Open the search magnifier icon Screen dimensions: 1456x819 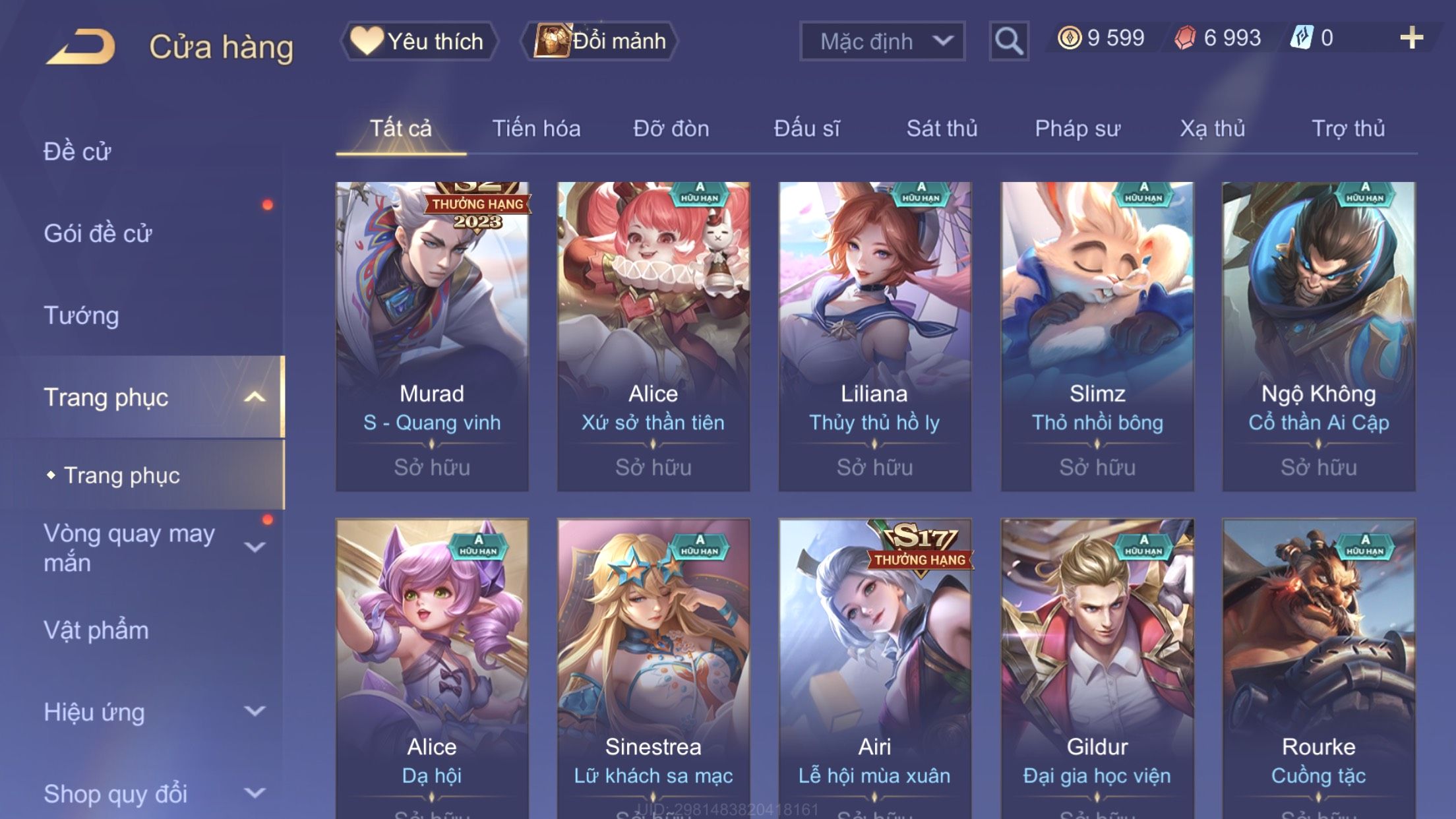click(x=1009, y=41)
